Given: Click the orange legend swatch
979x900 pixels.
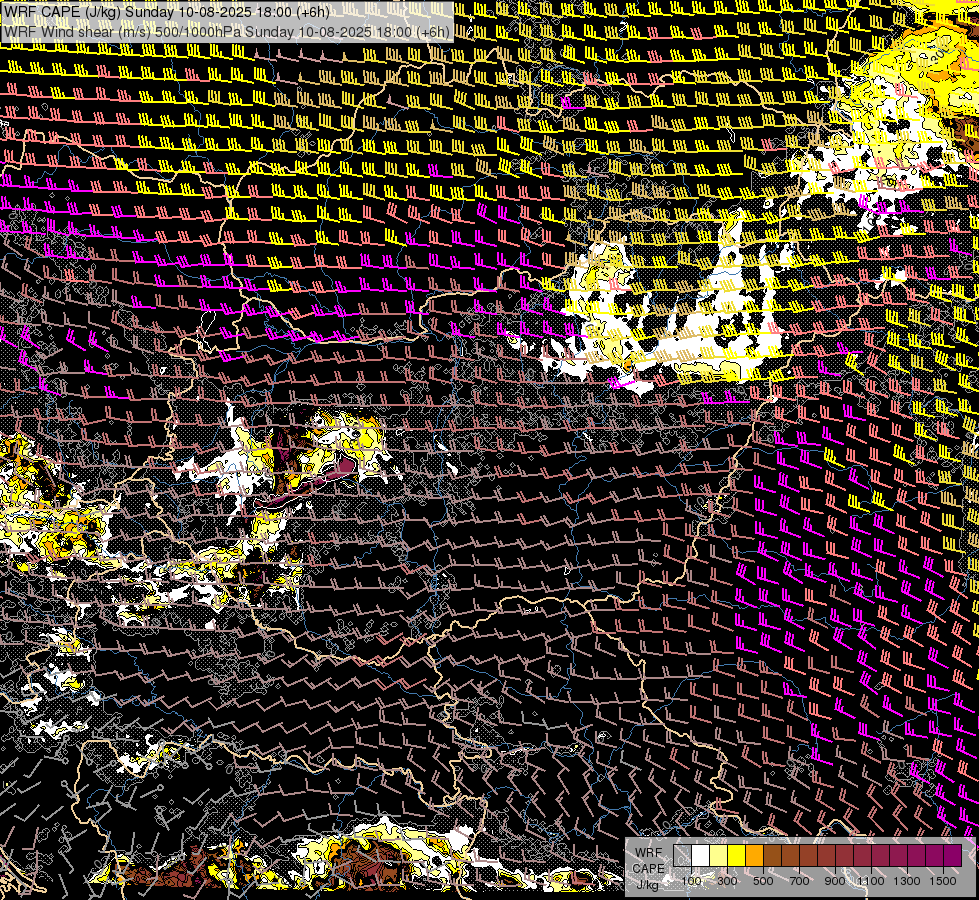Looking at the screenshot, I should [754, 855].
